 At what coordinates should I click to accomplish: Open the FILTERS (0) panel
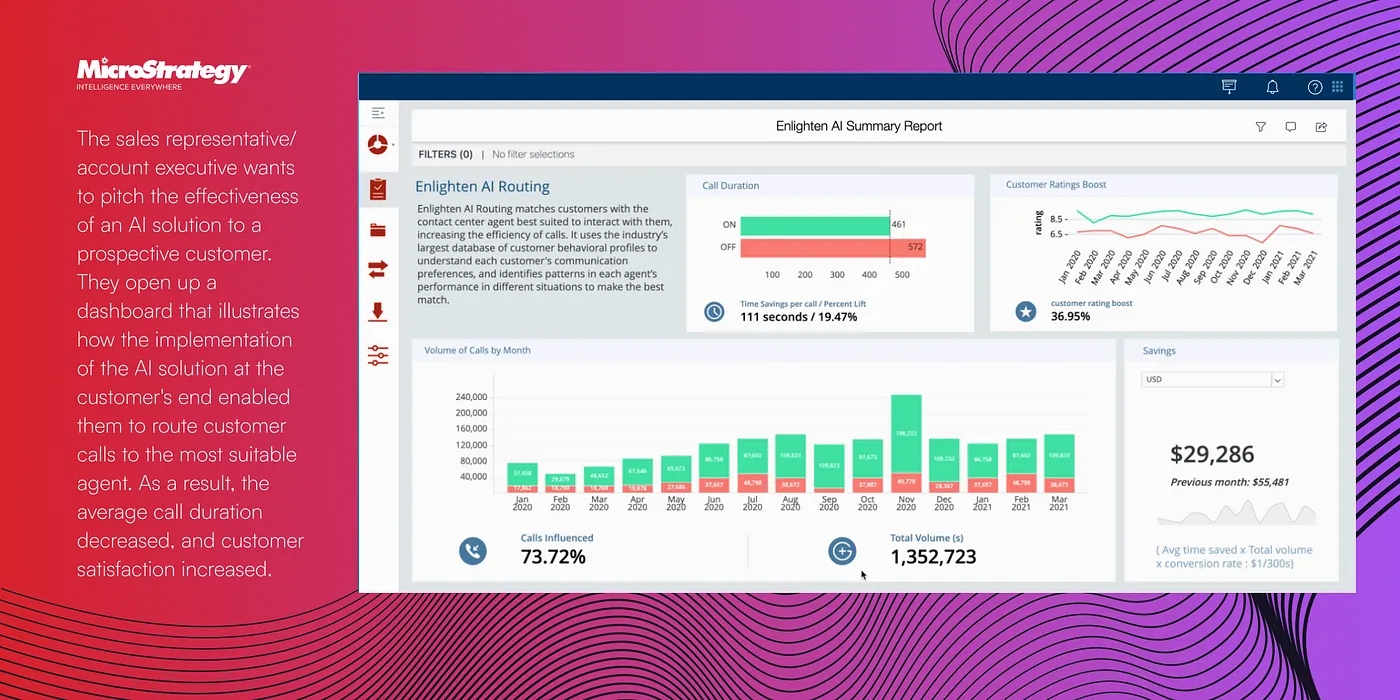pos(445,154)
